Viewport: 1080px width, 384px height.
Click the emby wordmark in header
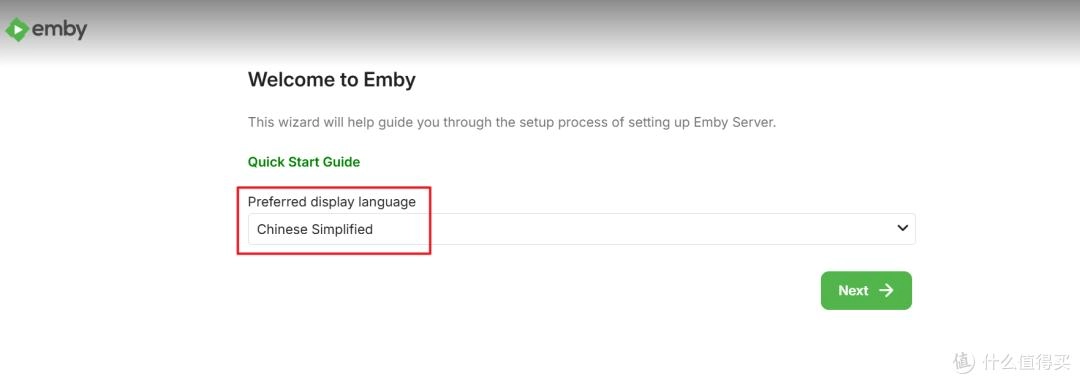coord(59,29)
